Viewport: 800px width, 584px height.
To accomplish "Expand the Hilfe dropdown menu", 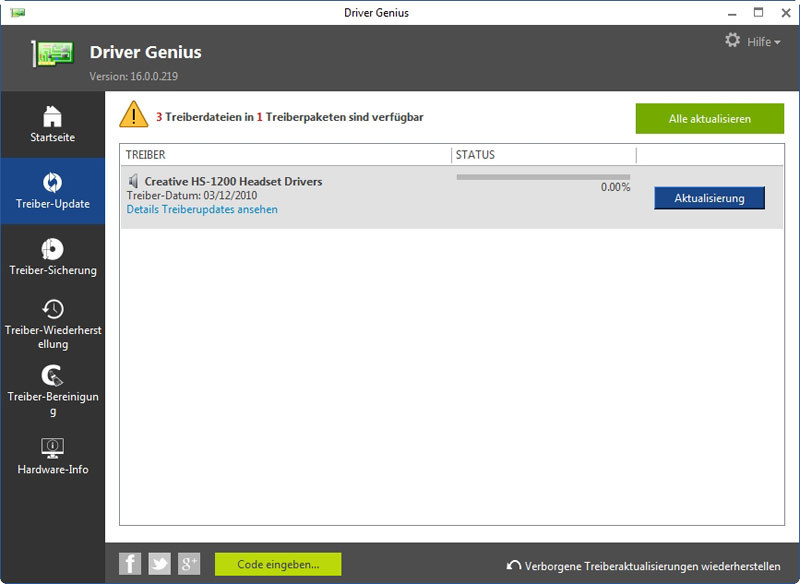I will tap(764, 42).
